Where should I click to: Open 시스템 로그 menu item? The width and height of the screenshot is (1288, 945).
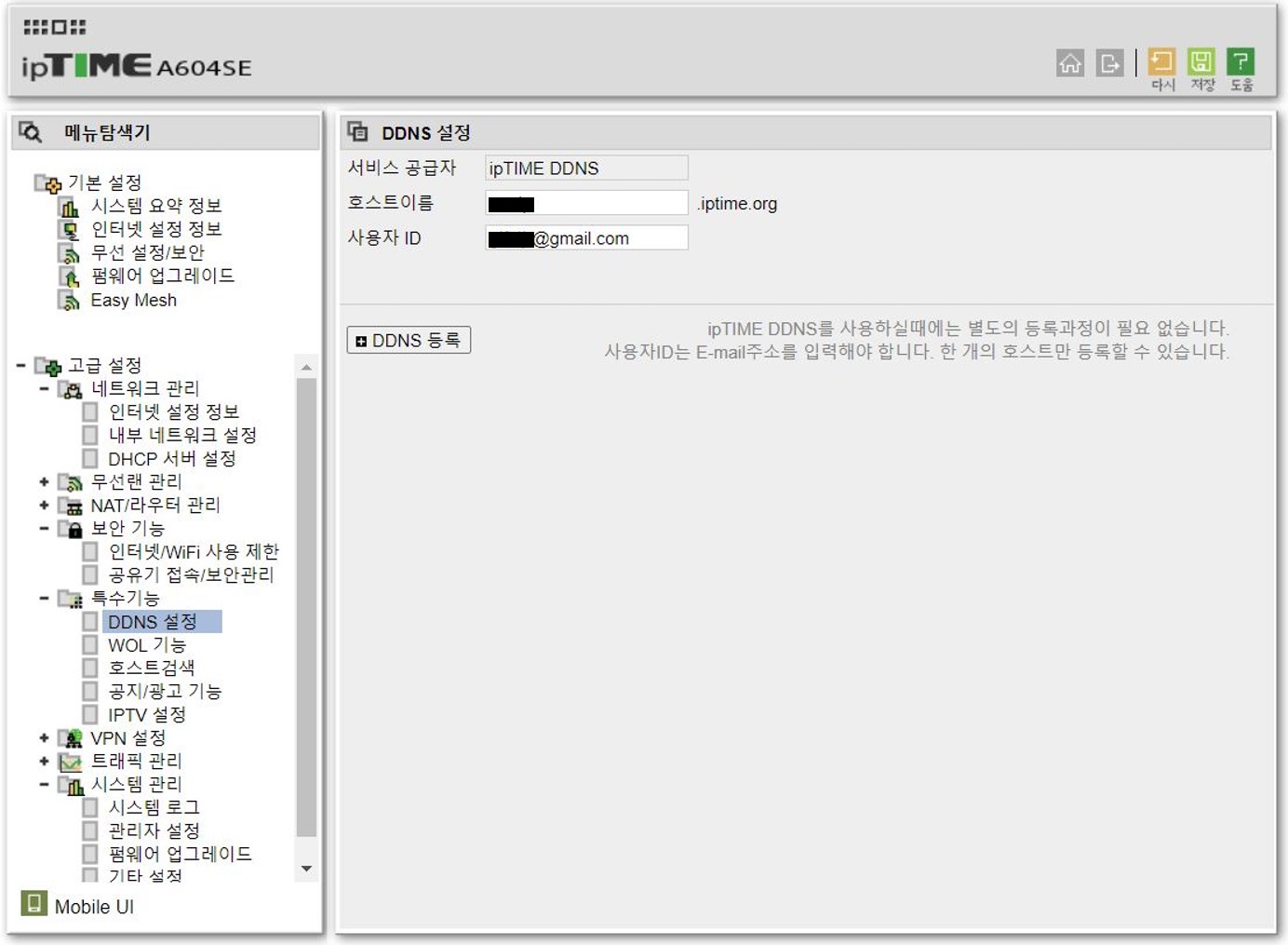154,808
